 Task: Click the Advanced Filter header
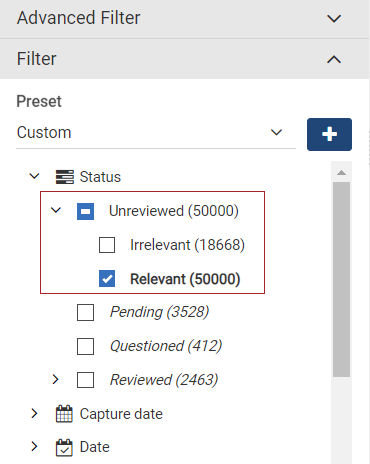pos(185,19)
